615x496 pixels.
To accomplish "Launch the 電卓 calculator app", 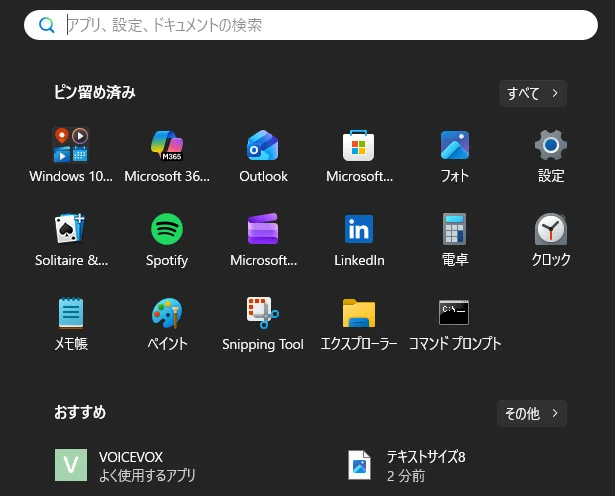I will tap(455, 229).
